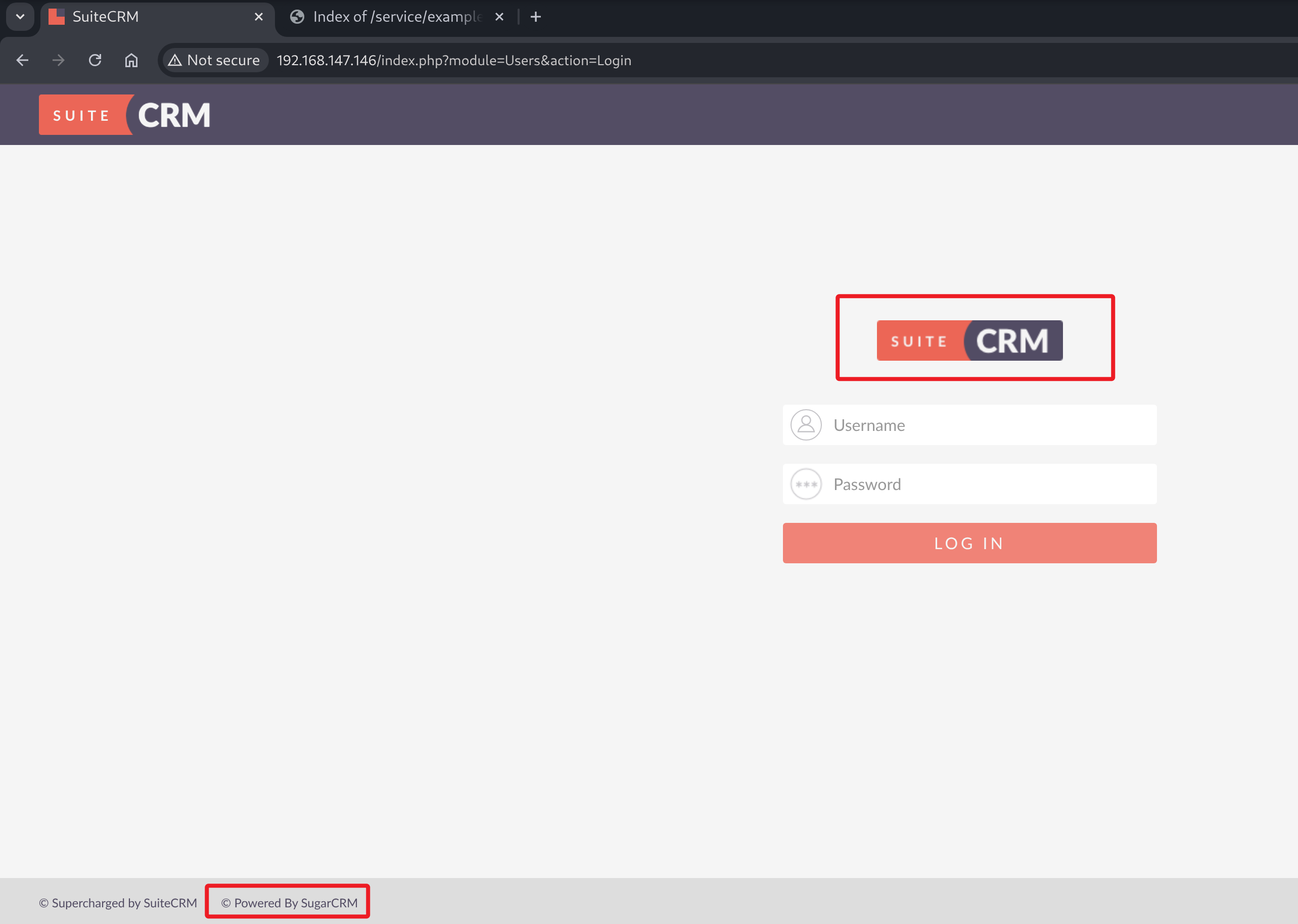Close the Index of /service tab
Image resolution: width=1298 pixels, height=924 pixels.
click(499, 17)
